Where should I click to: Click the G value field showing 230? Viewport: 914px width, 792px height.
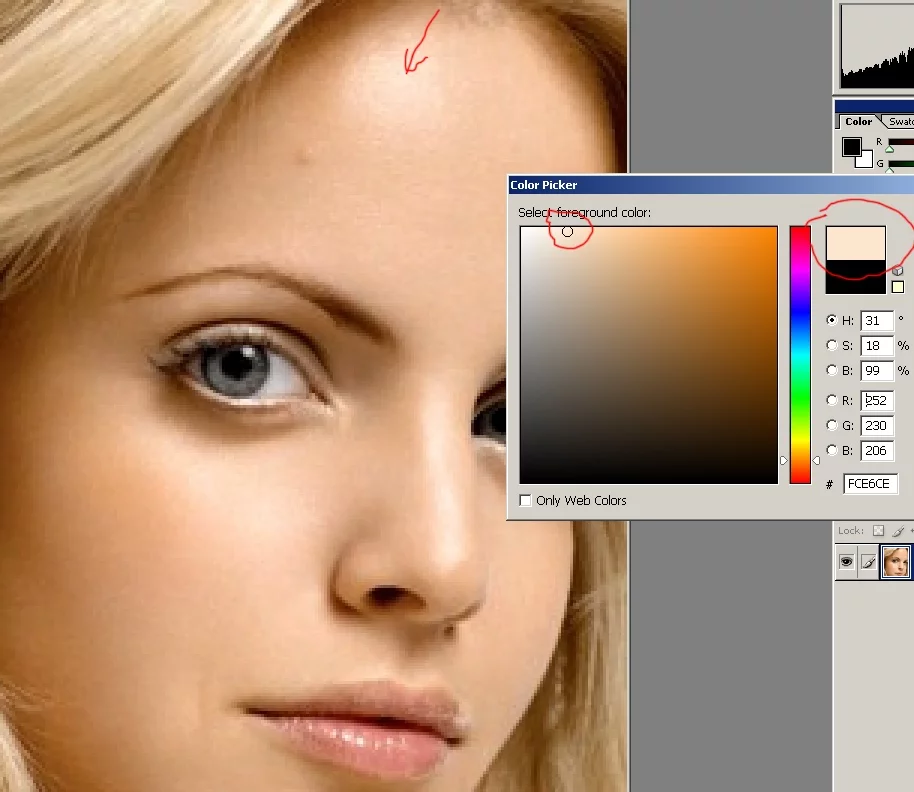tap(877, 425)
